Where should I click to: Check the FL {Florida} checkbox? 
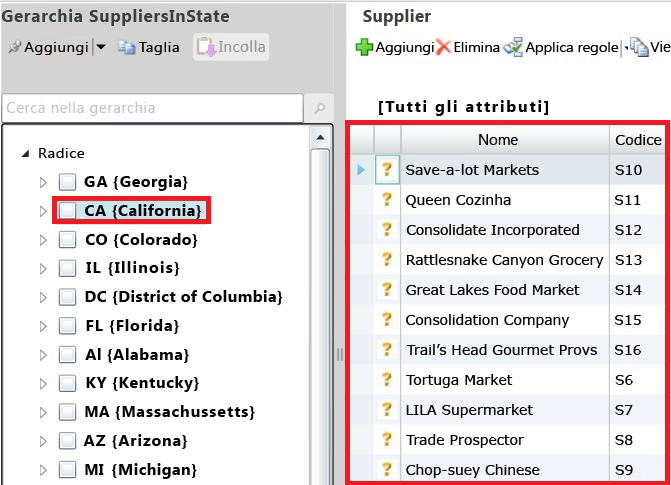pos(67,326)
